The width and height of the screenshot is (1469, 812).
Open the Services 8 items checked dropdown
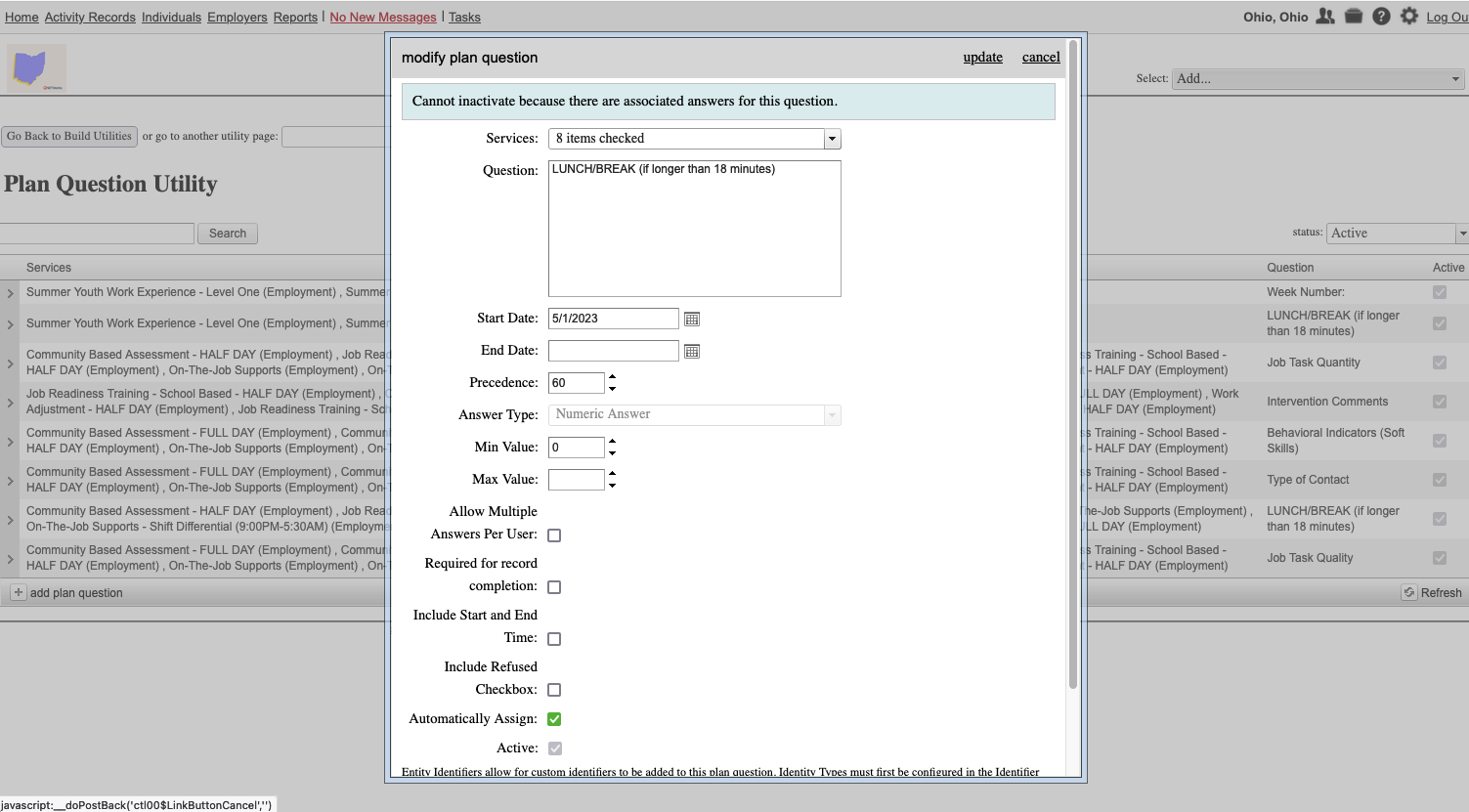694,139
